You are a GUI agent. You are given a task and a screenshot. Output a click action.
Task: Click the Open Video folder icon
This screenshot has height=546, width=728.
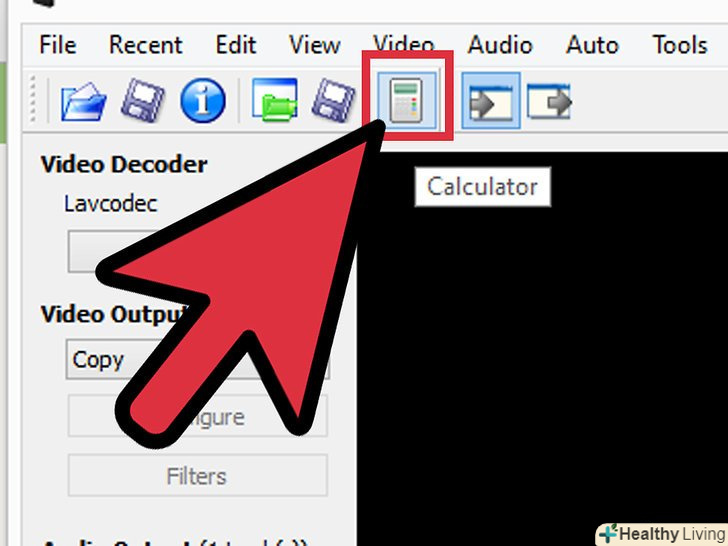tap(84, 101)
